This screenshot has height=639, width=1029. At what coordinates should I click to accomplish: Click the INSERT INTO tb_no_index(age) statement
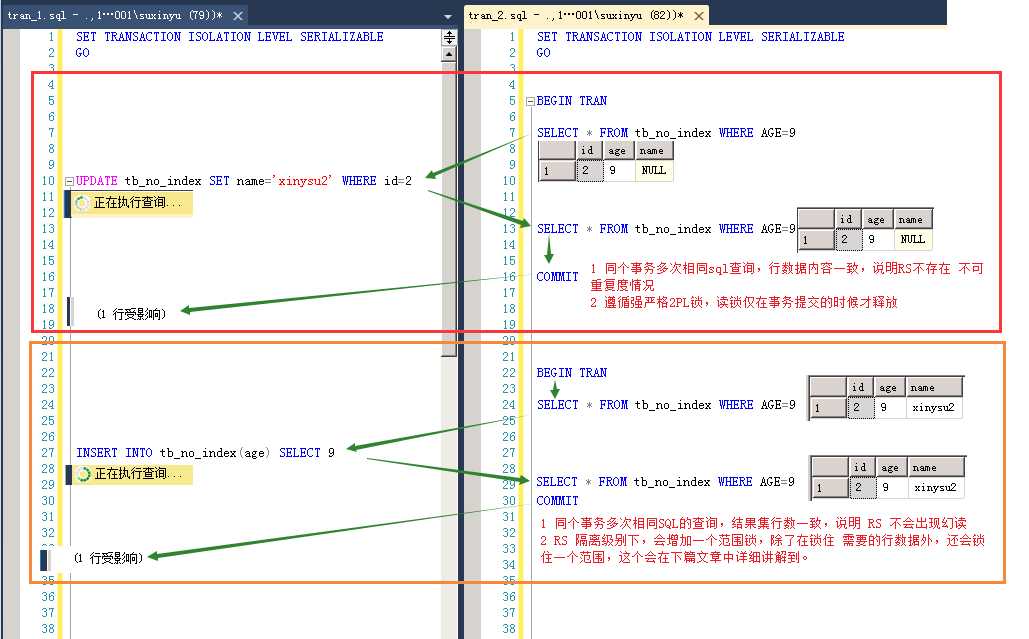[x=205, y=453]
